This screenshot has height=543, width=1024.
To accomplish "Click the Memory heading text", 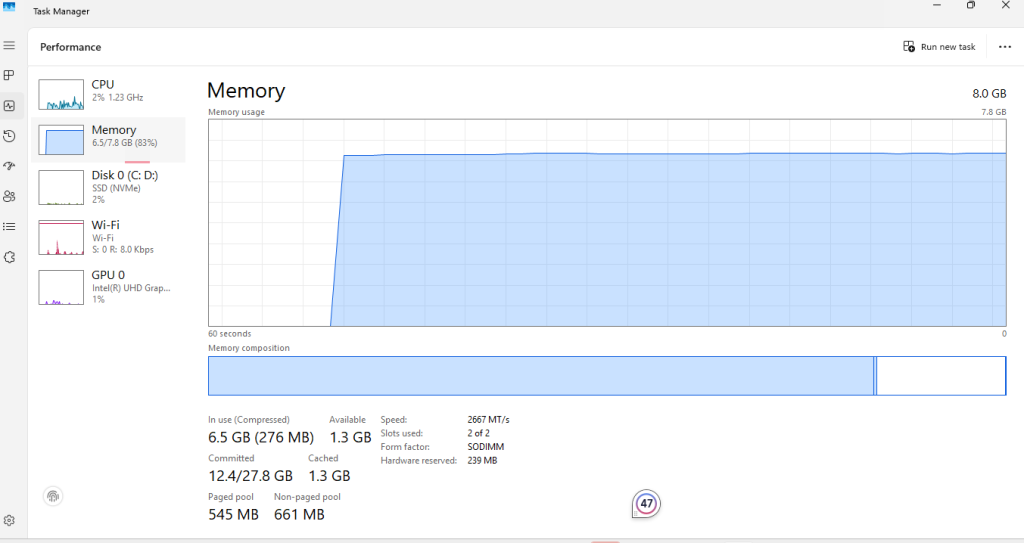I will click(246, 91).
